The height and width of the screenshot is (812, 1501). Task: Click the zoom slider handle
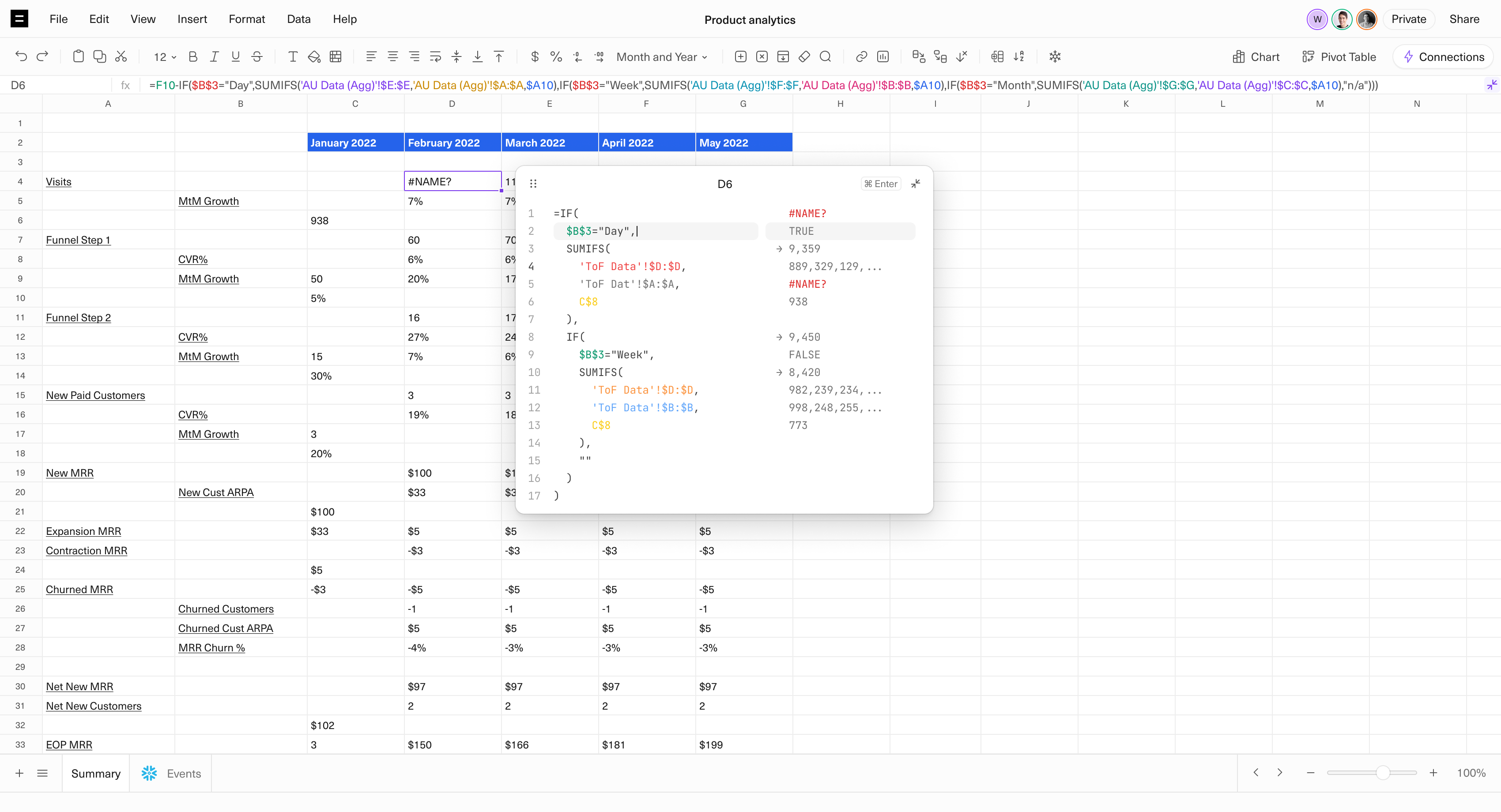pos(1382,772)
